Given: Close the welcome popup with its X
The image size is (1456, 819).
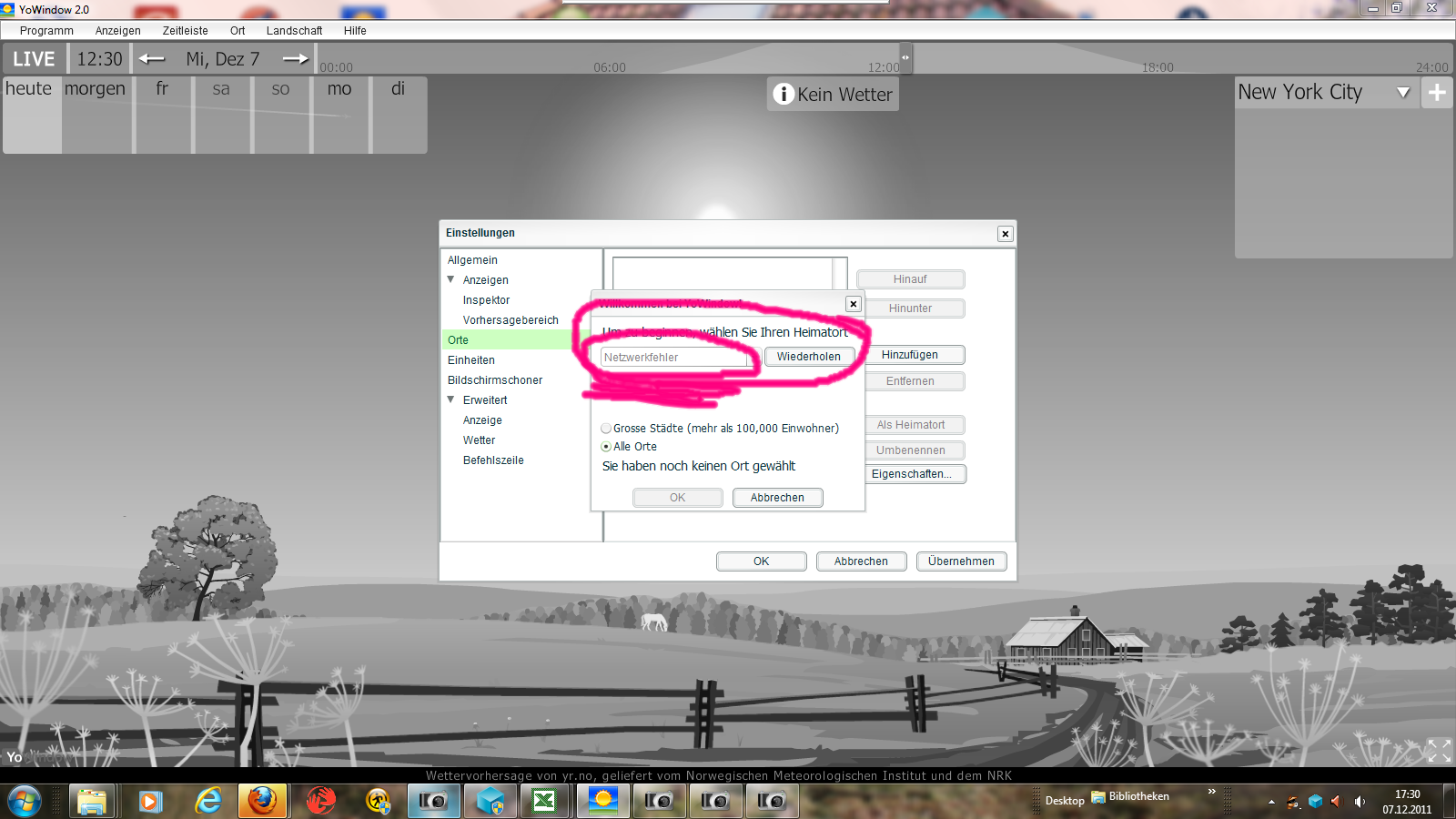Looking at the screenshot, I should 854,304.
